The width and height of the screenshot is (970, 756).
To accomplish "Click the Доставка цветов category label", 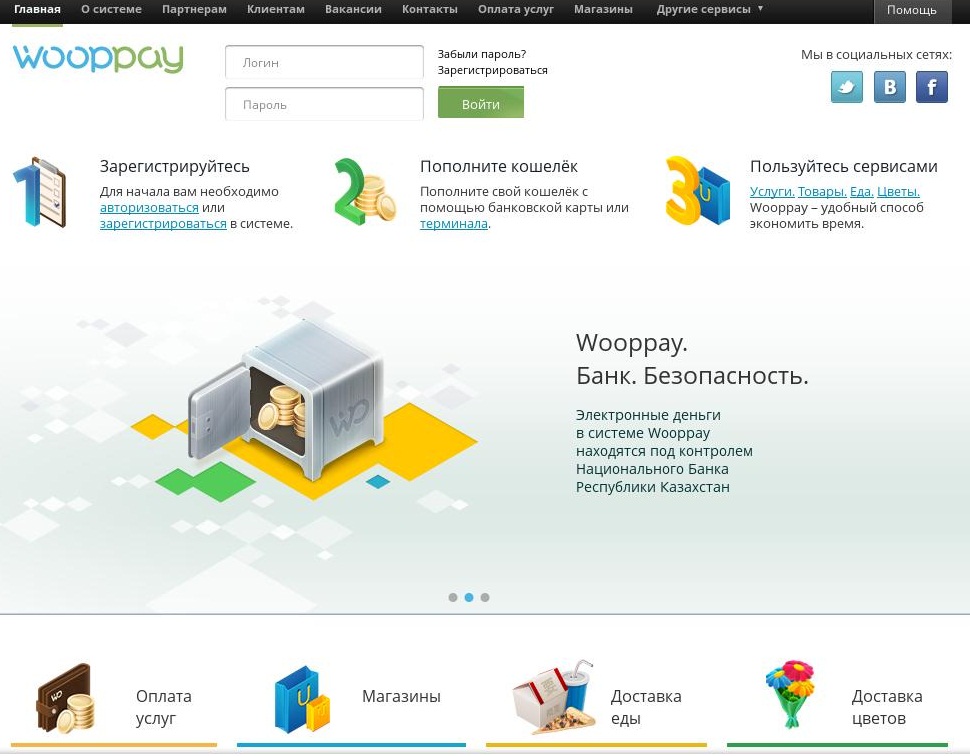I will pos(887,707).
